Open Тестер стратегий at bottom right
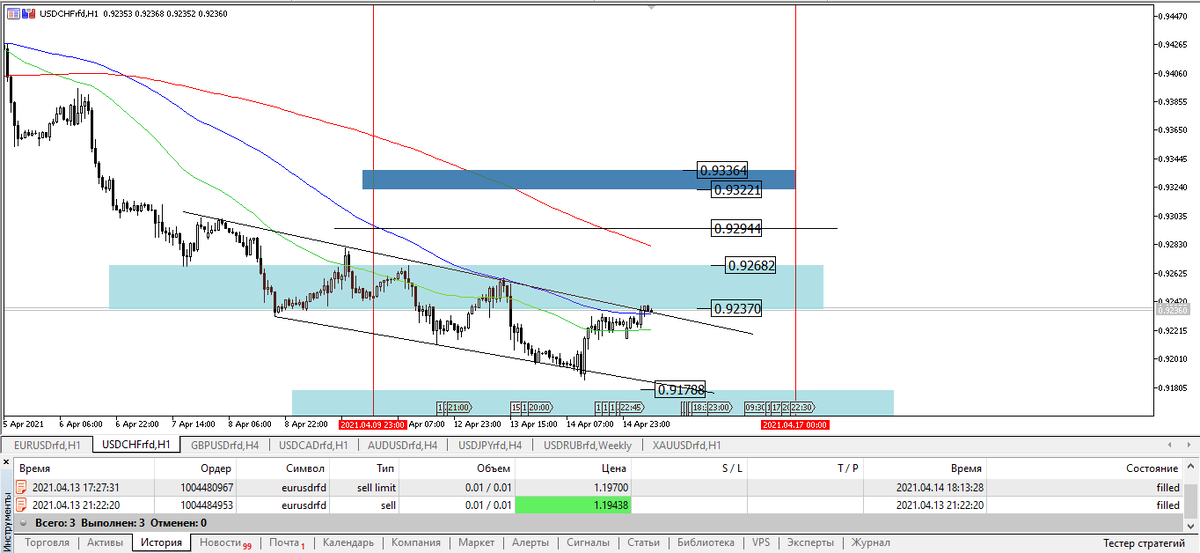Viewport: 1200px width, 553px height. (1145, 543)
